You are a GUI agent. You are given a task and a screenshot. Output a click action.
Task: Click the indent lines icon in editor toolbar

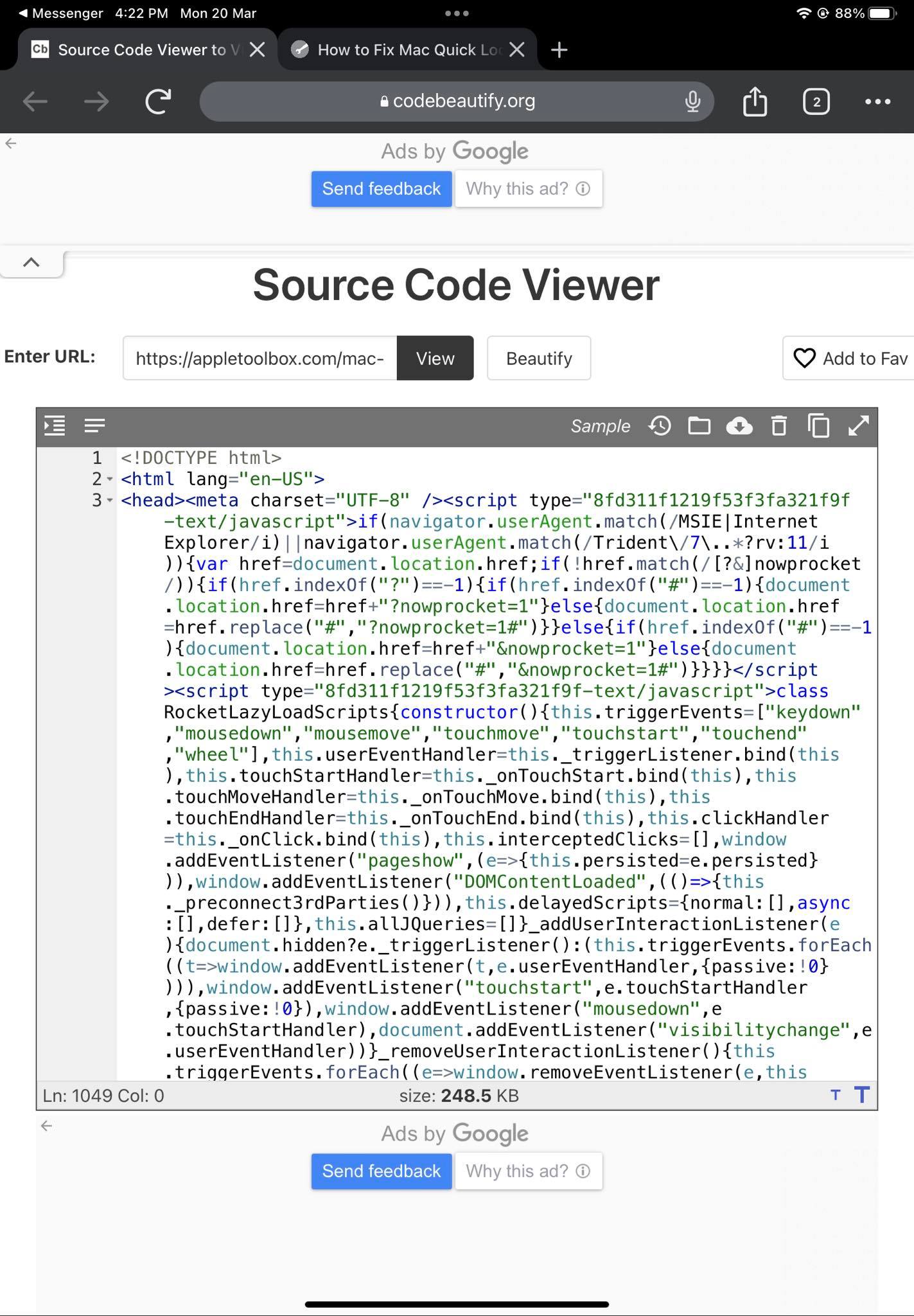coord(55,425)
